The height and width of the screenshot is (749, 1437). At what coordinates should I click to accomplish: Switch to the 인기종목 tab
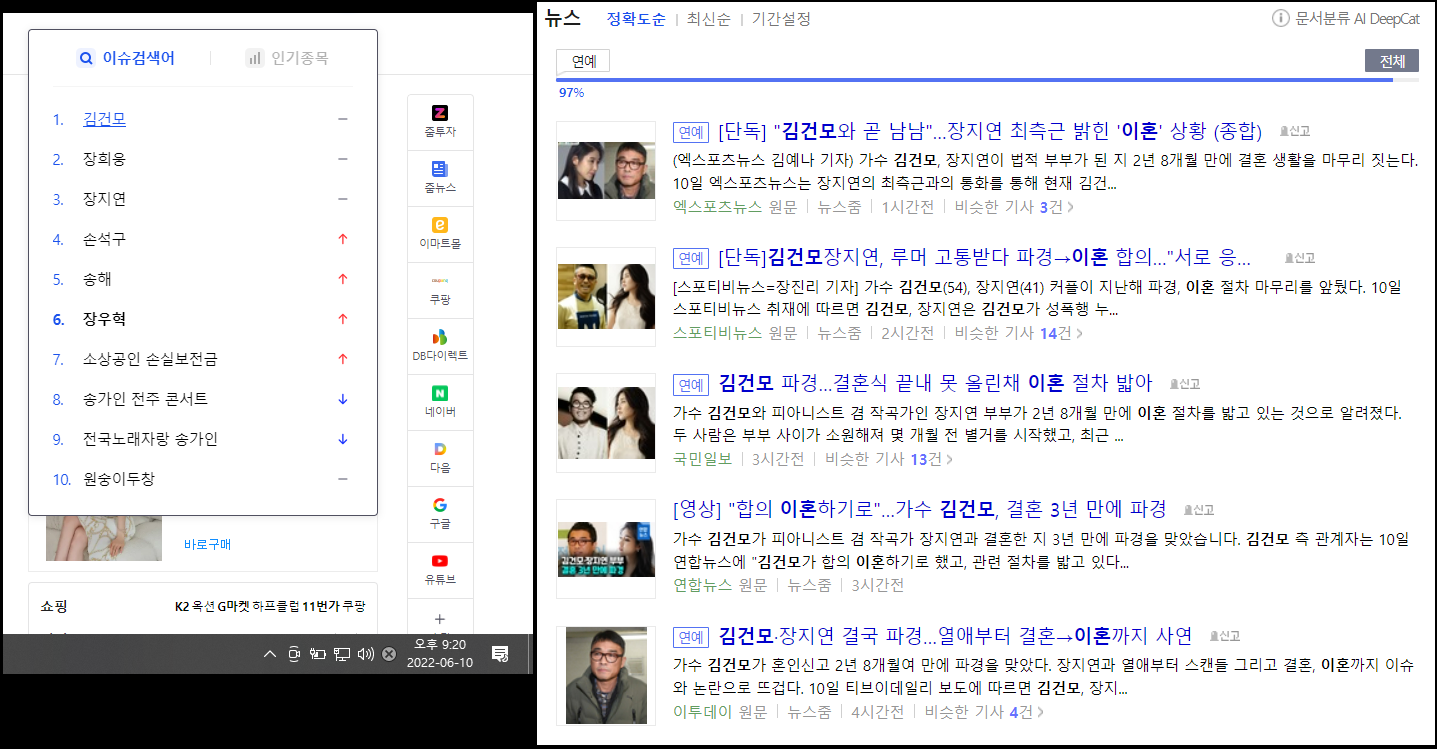[x=287, y=58]
